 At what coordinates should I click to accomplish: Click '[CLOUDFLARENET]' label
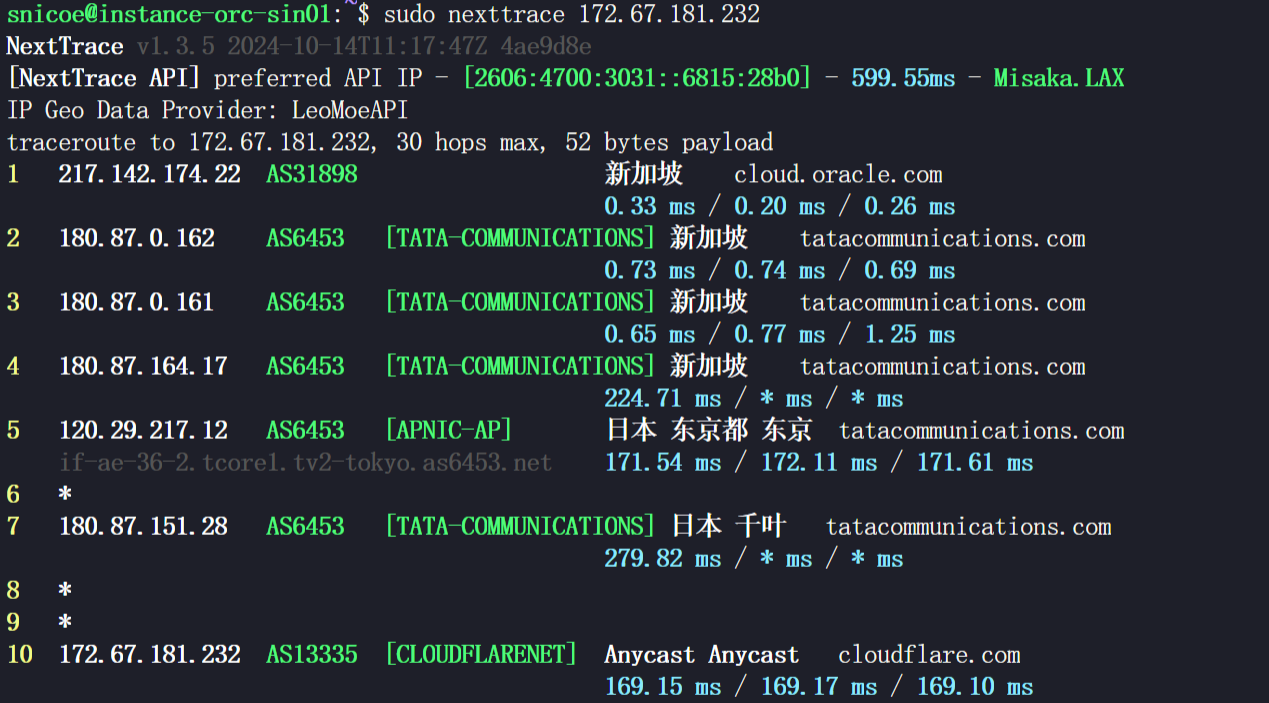(x=481, y=654)
